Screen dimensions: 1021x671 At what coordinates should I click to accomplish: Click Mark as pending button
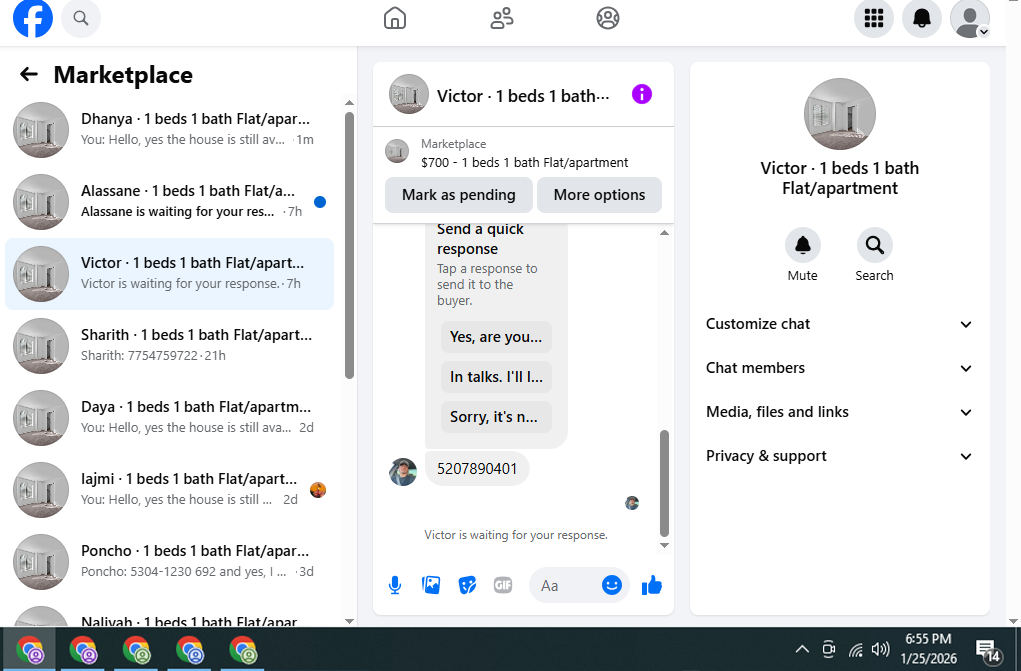click(458, 195)
